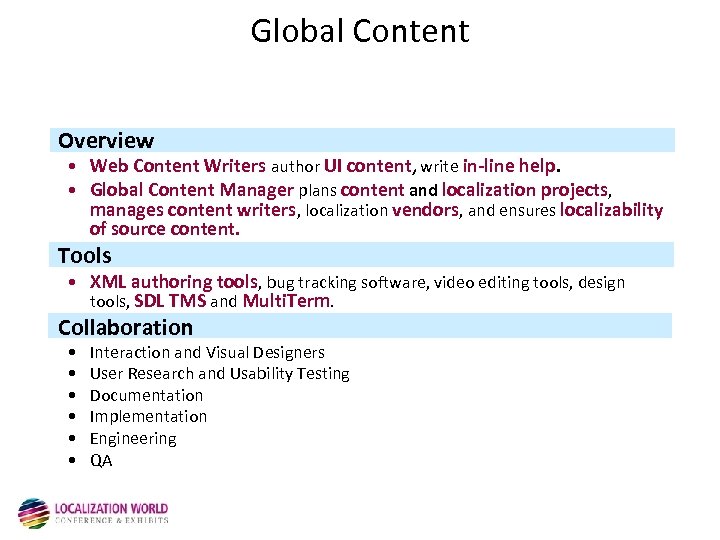Click the 'MultiTerm' word
Viewport: 720px width, 540px height.
pos(286,301)
